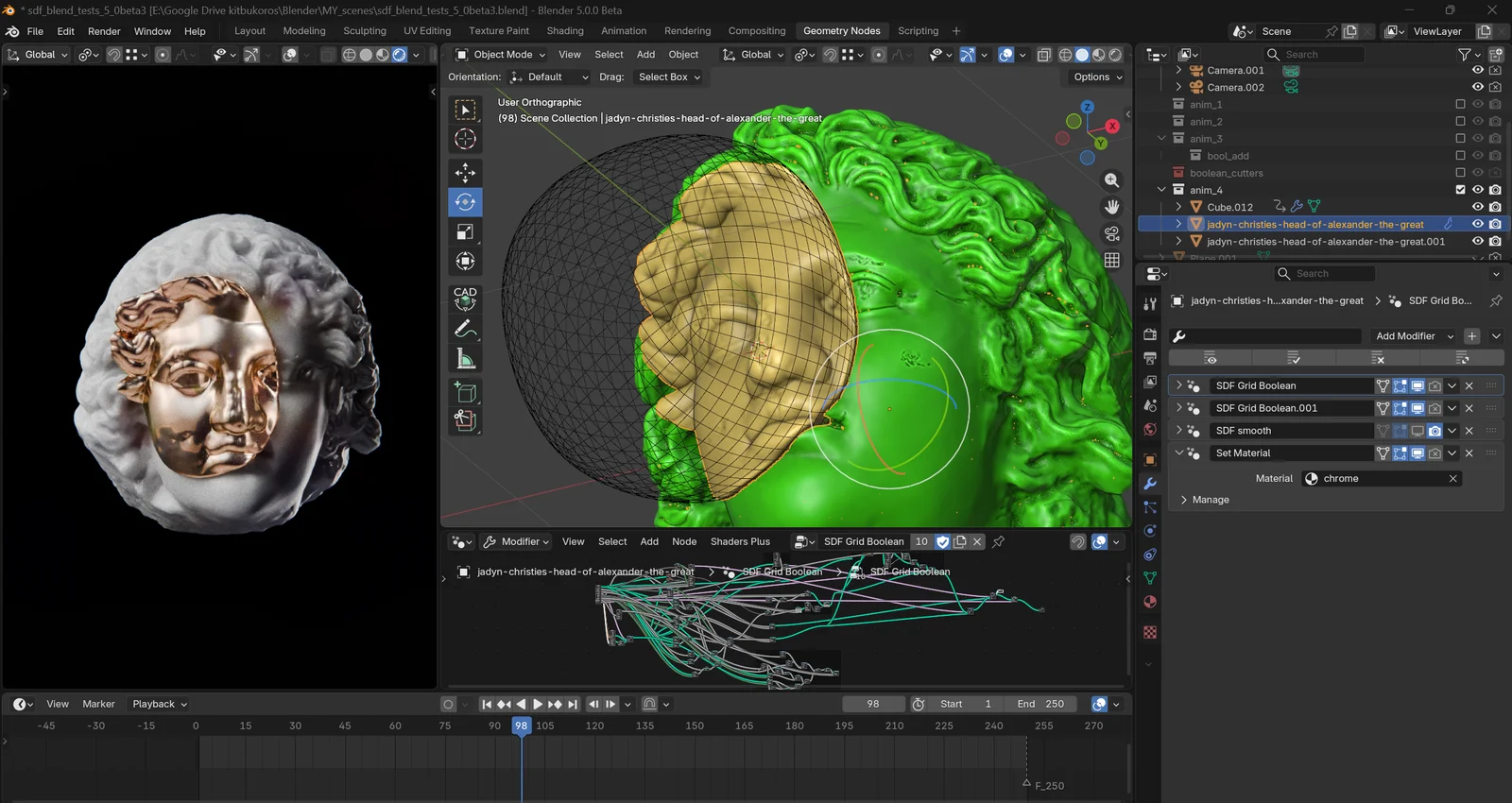Collapse the anim_4 collection in outliner
The image size is (1512, 803).
click(x=1161, y=190)
